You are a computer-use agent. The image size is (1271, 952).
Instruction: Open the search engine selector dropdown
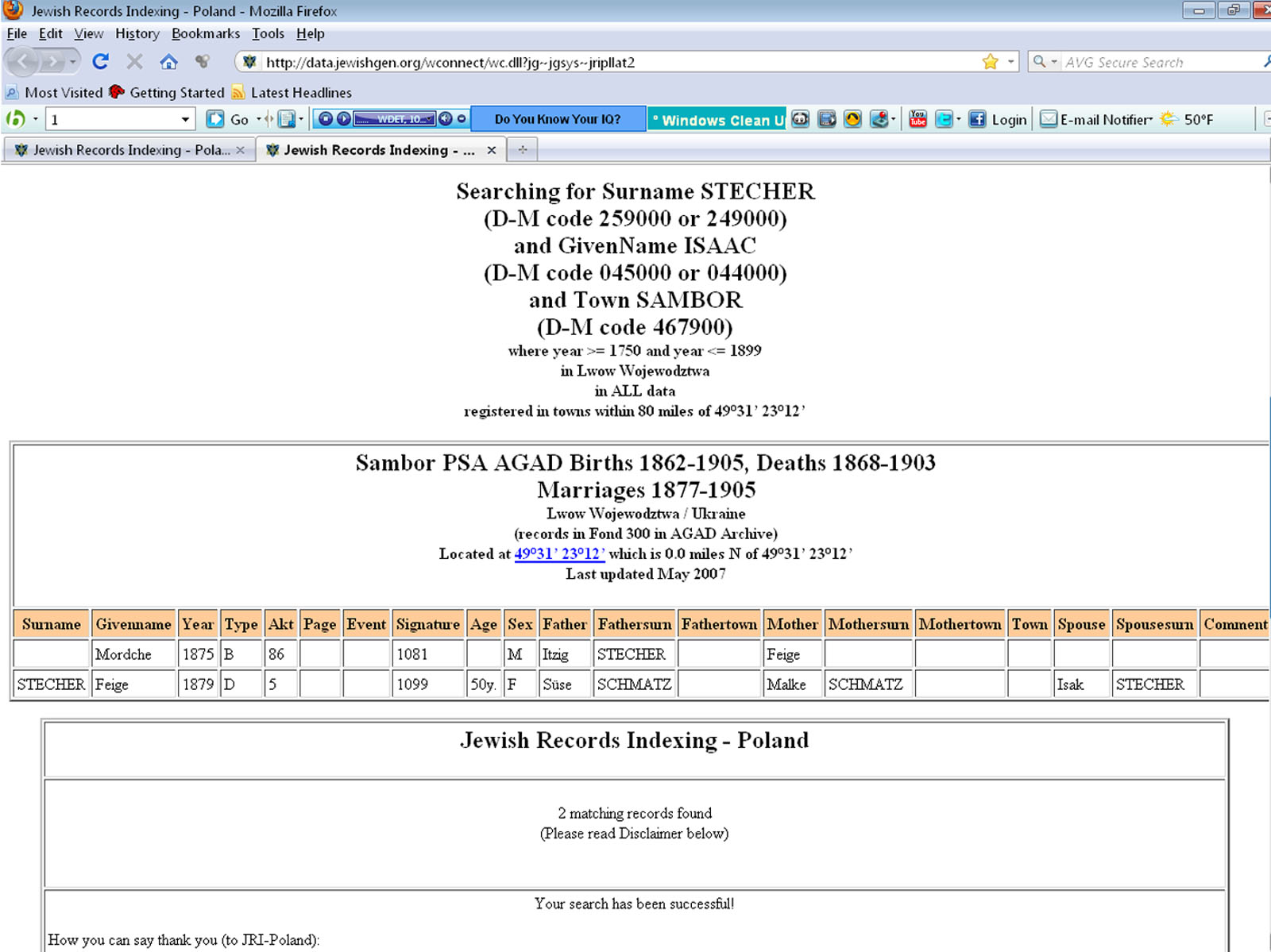click(1045, 62)
